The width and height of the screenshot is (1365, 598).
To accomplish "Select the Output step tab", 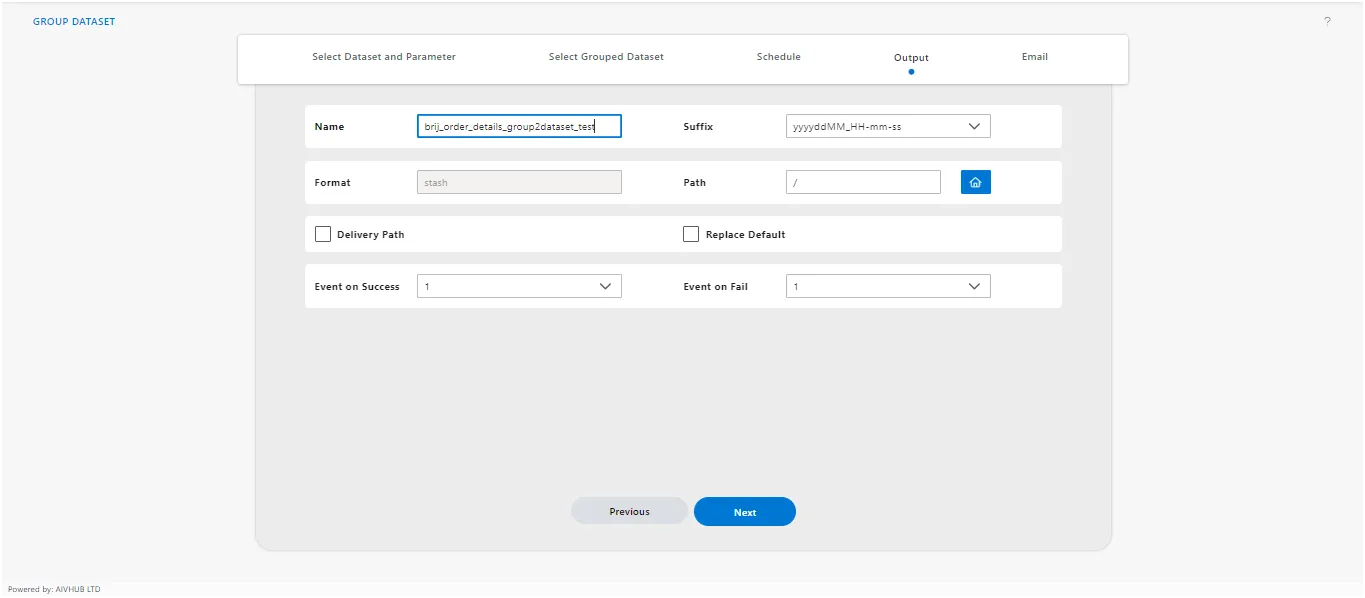I will pos(911,58).
